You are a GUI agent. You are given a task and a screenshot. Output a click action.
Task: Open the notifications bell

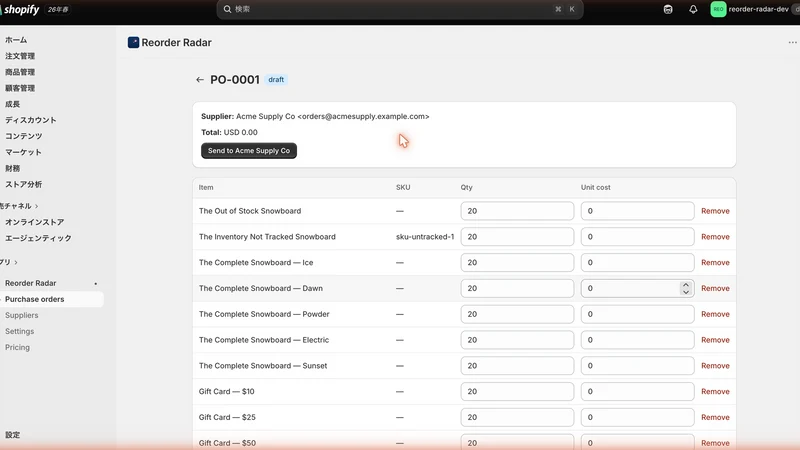tap(693, 9)
